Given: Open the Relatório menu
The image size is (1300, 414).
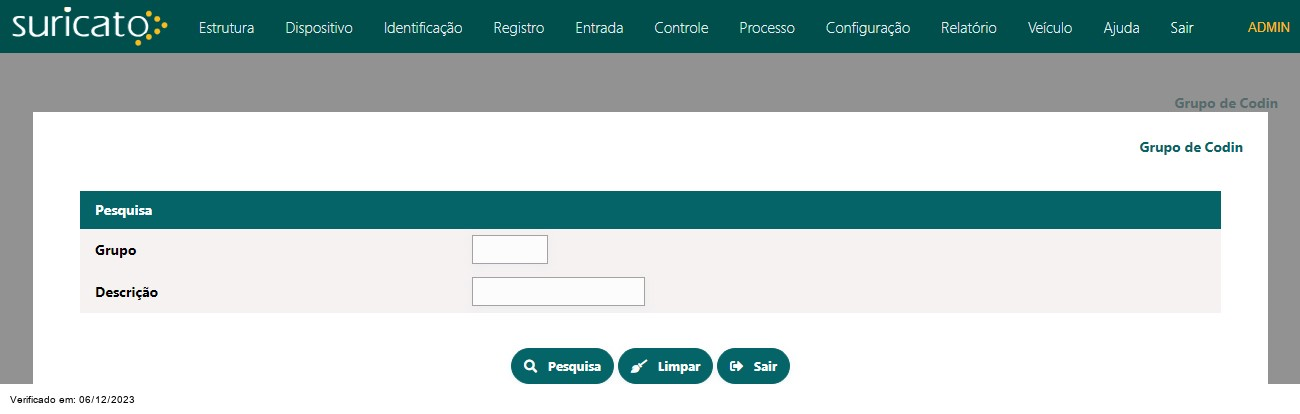Looking at the screenshot, I should coord(969,28).
